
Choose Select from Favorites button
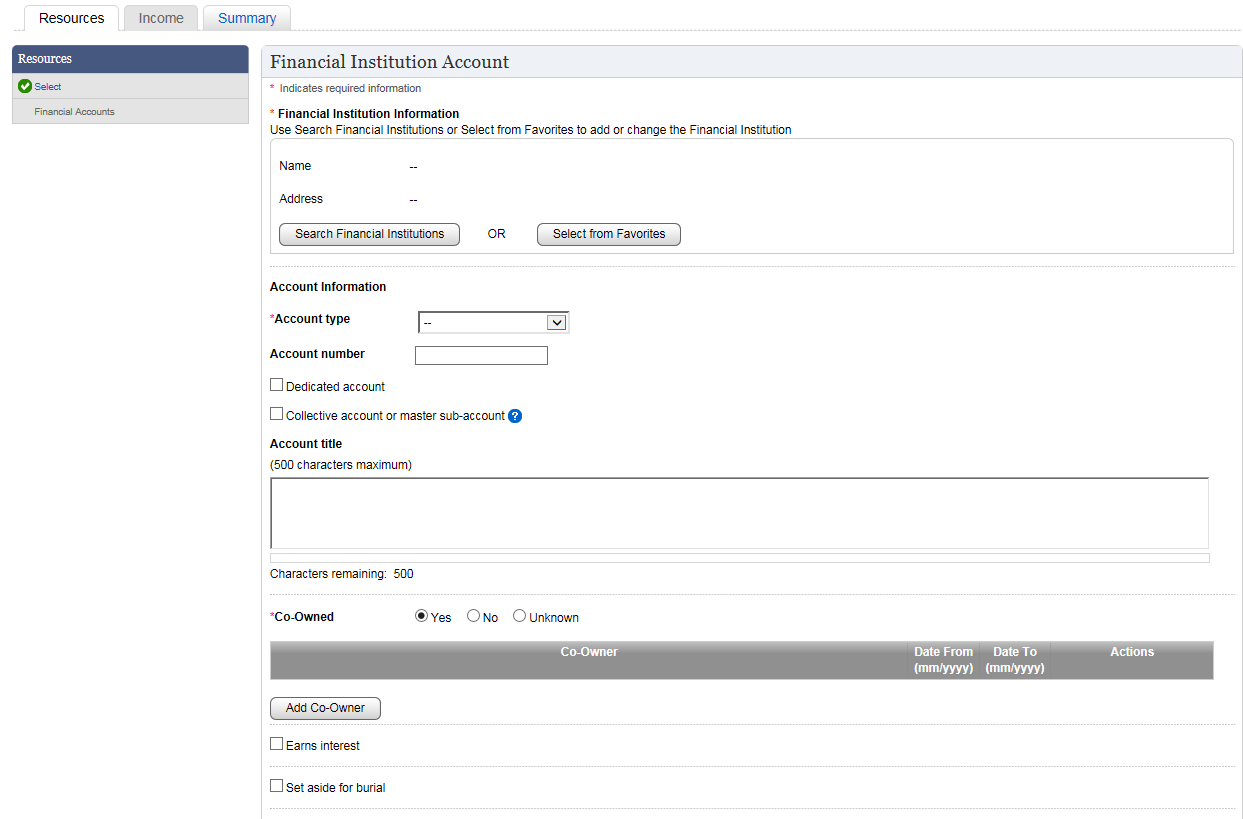point(609,234)
